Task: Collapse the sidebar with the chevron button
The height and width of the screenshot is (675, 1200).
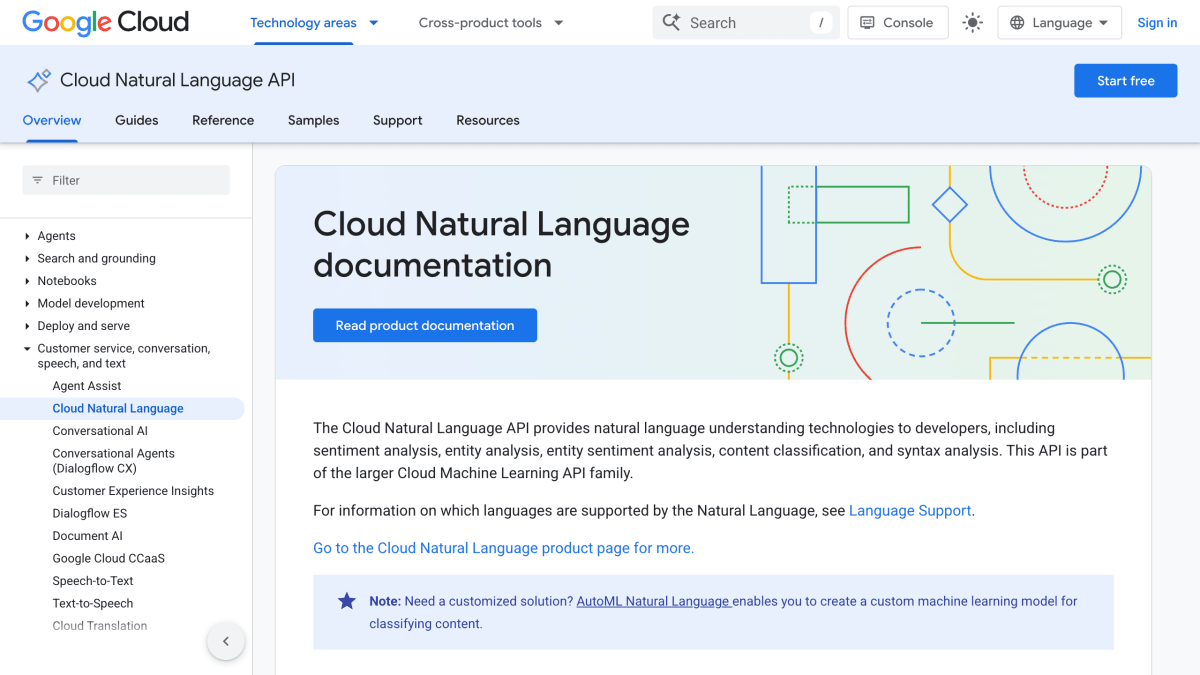Action: (x=226, y=641)
